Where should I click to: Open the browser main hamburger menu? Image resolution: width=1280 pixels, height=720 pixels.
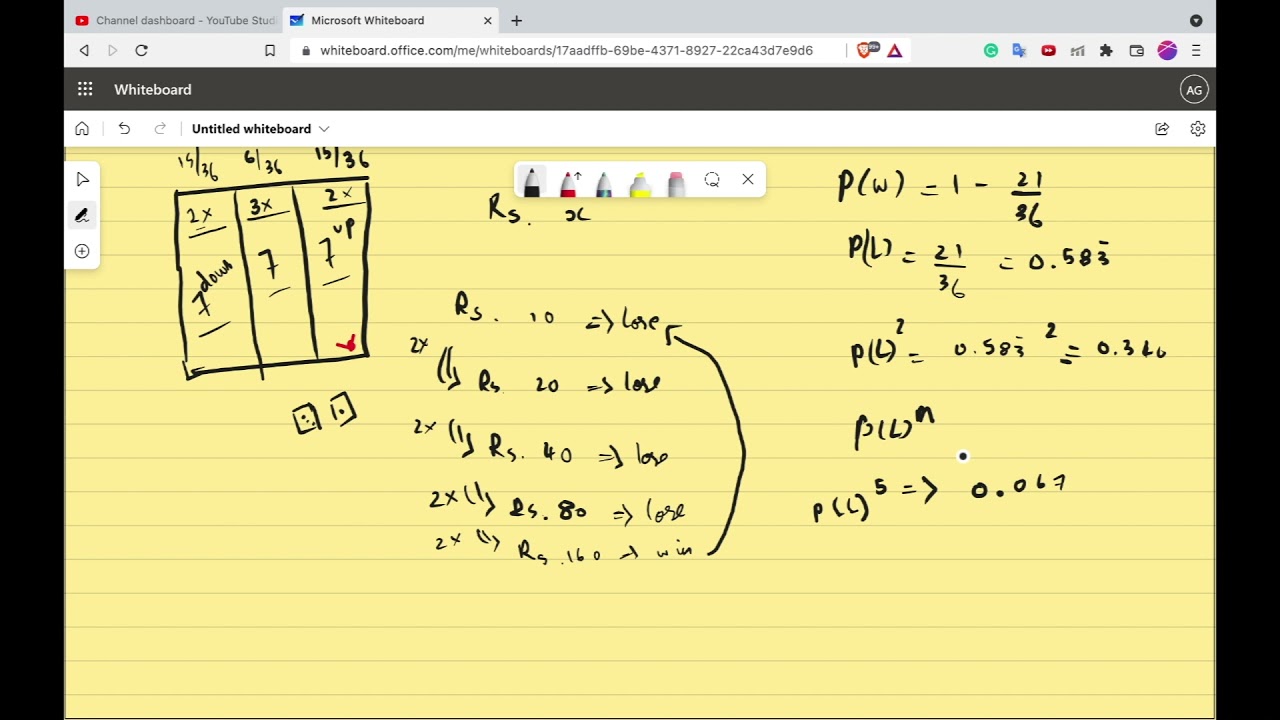click(x=1196, y=50)
